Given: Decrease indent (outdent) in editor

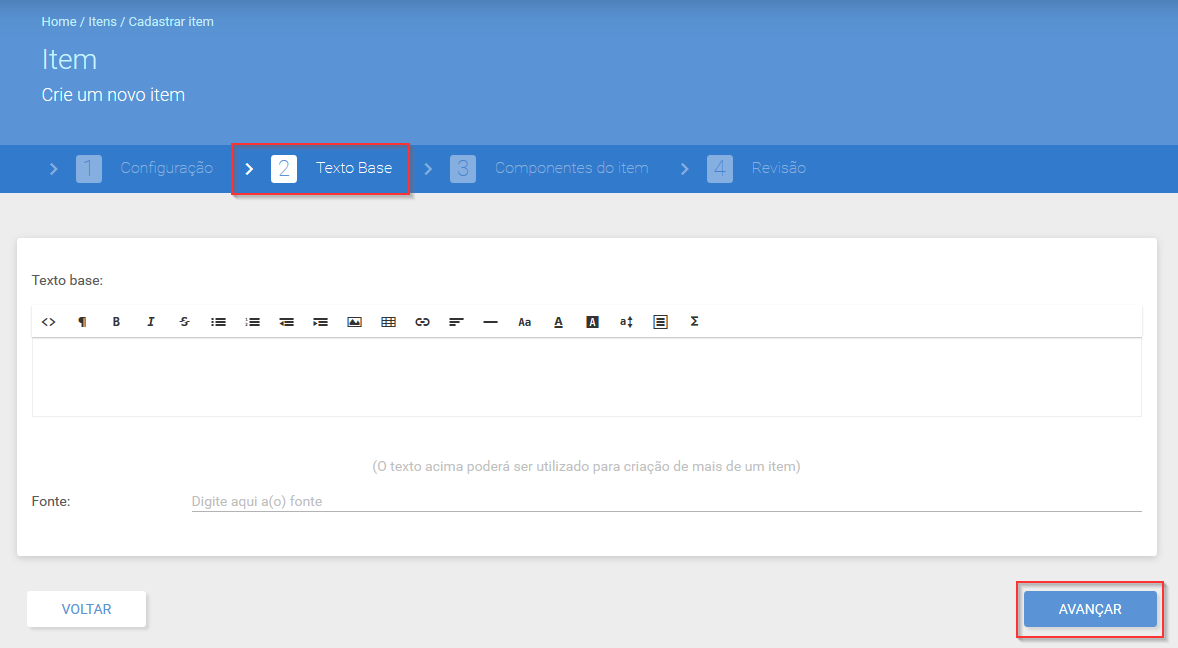Looking at the screenshot, I should click(x=286, y=322).
